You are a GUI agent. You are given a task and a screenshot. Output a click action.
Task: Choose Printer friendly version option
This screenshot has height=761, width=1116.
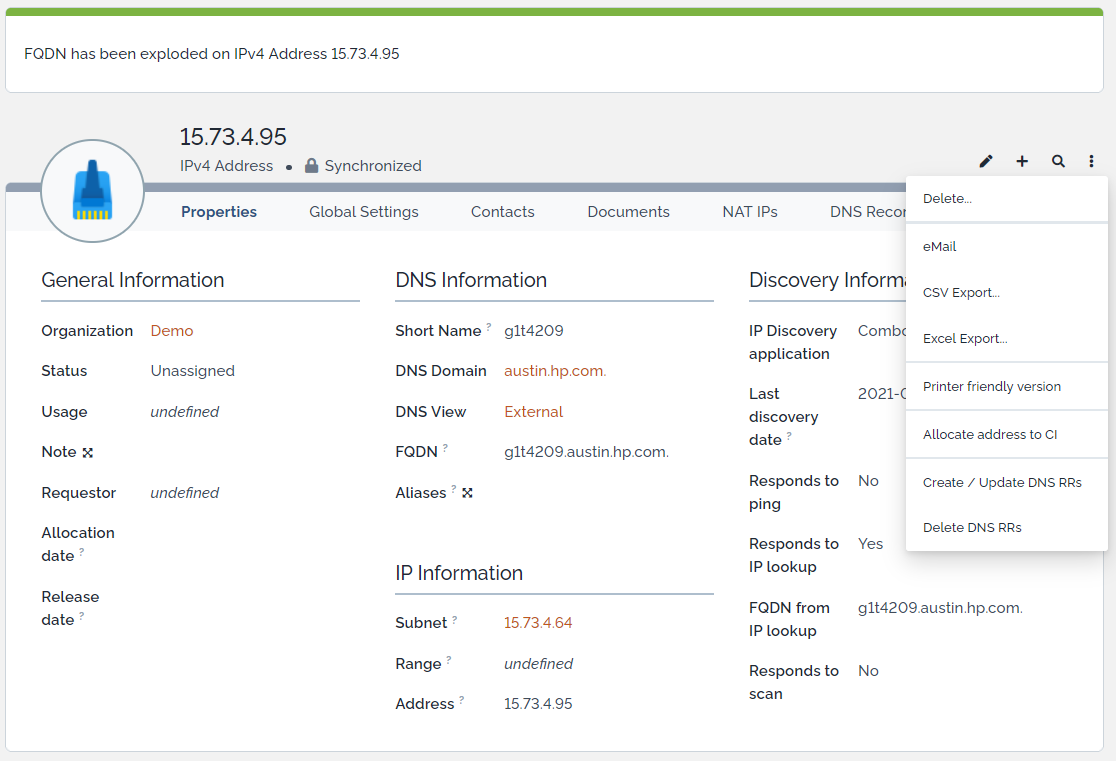click(992, 387)
